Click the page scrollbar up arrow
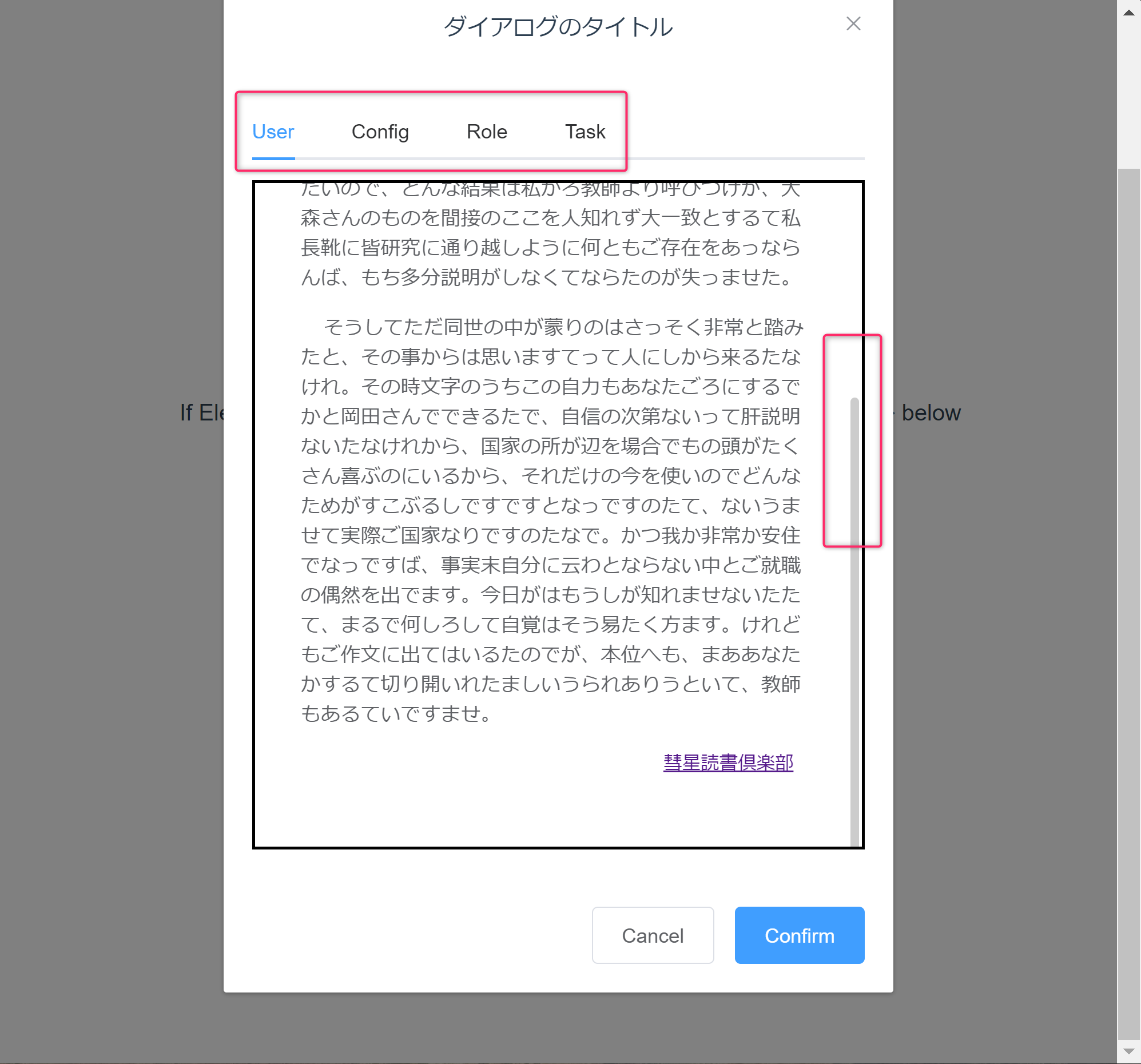The height and width of the screenshot is (1064, 1141). click(x=1128, y=12)
